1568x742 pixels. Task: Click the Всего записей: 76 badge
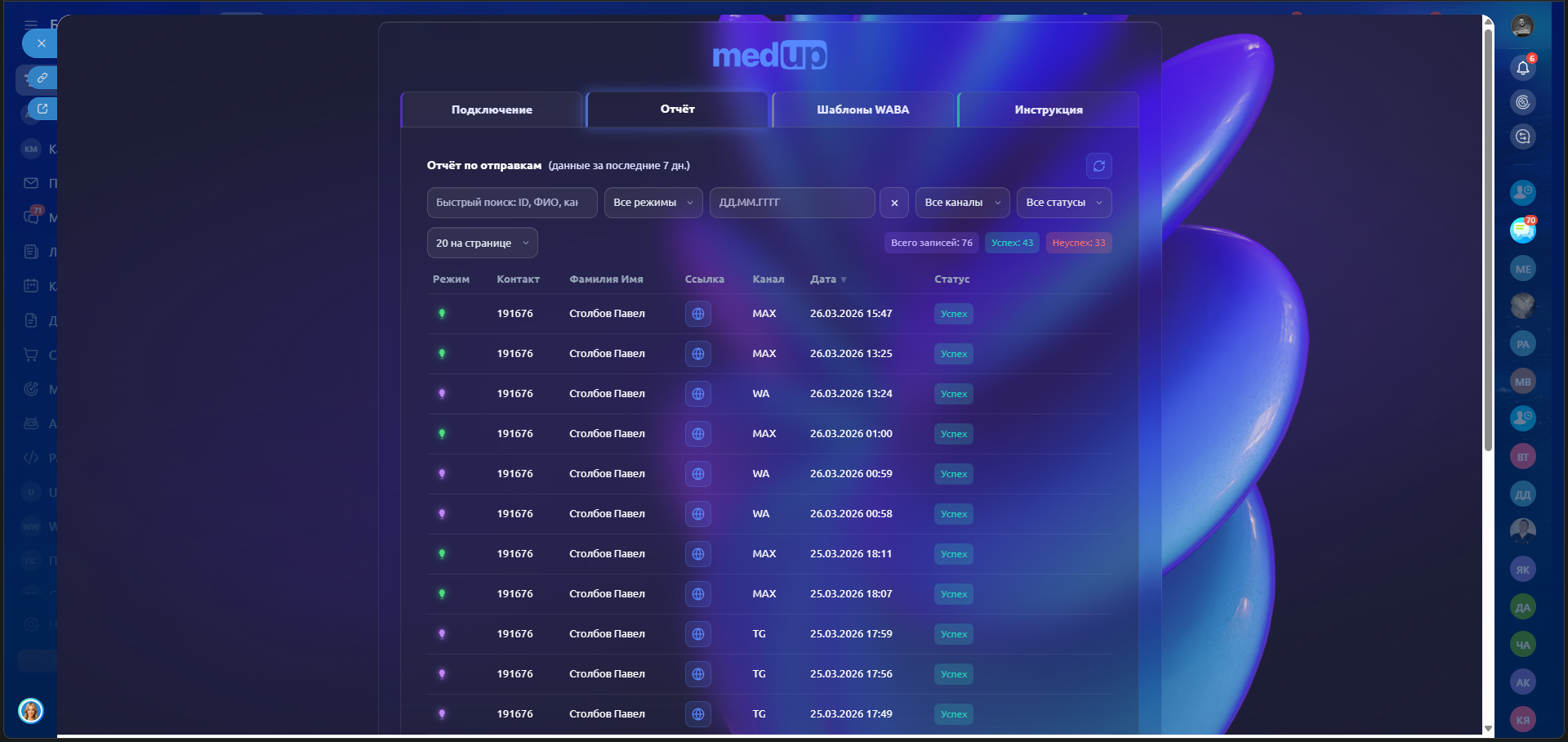pos(932,243)
